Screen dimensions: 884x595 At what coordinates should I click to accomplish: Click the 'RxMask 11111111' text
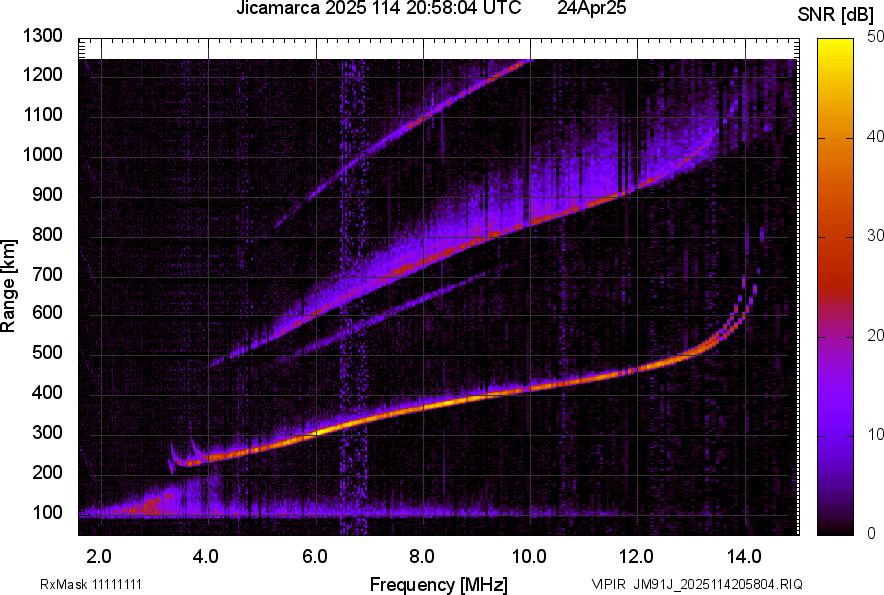[91, 584]
